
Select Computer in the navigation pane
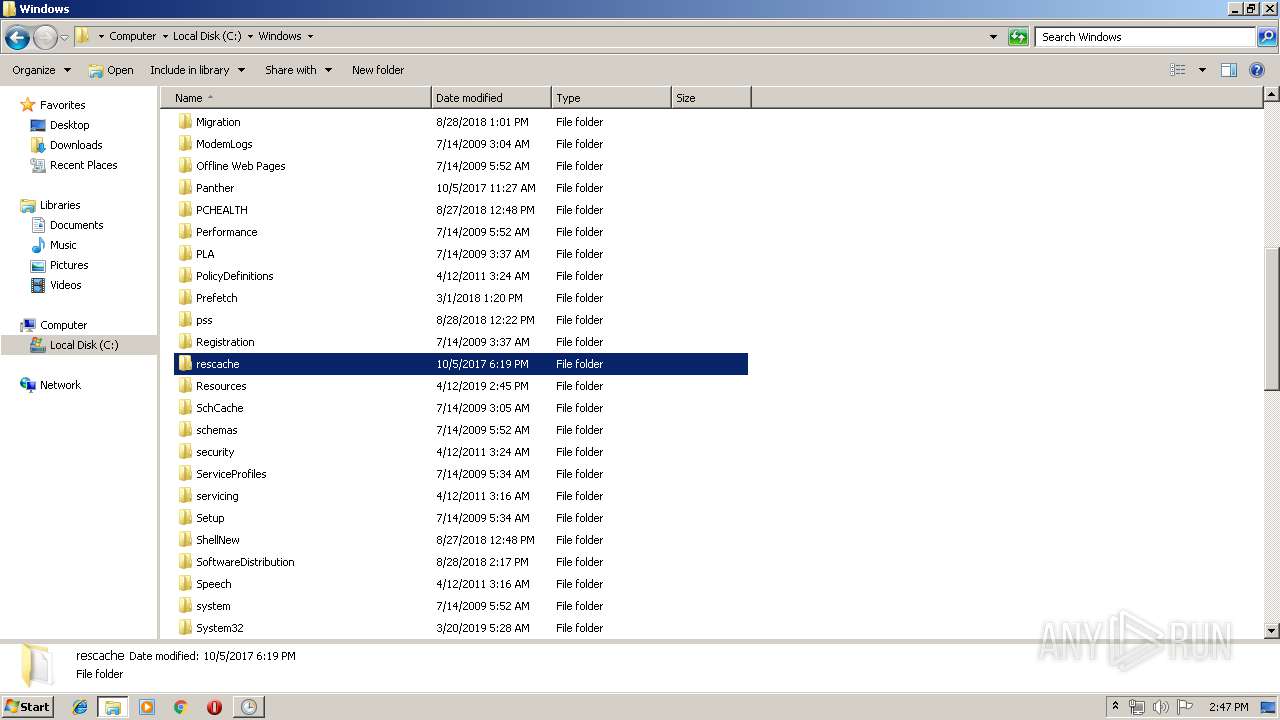[x=63, y=325]
